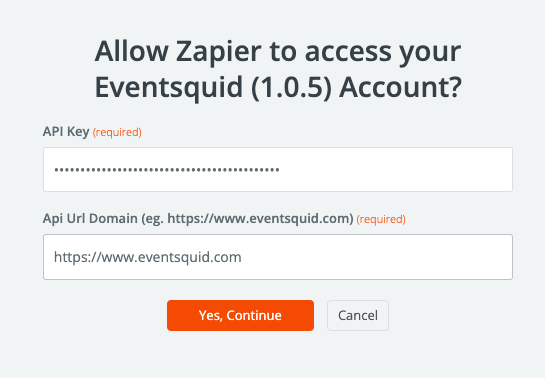Image resolution: width=545 pixels, height=378 pixels.
Task: Click the example URL inside the domain label
Action: pos(258,219)
